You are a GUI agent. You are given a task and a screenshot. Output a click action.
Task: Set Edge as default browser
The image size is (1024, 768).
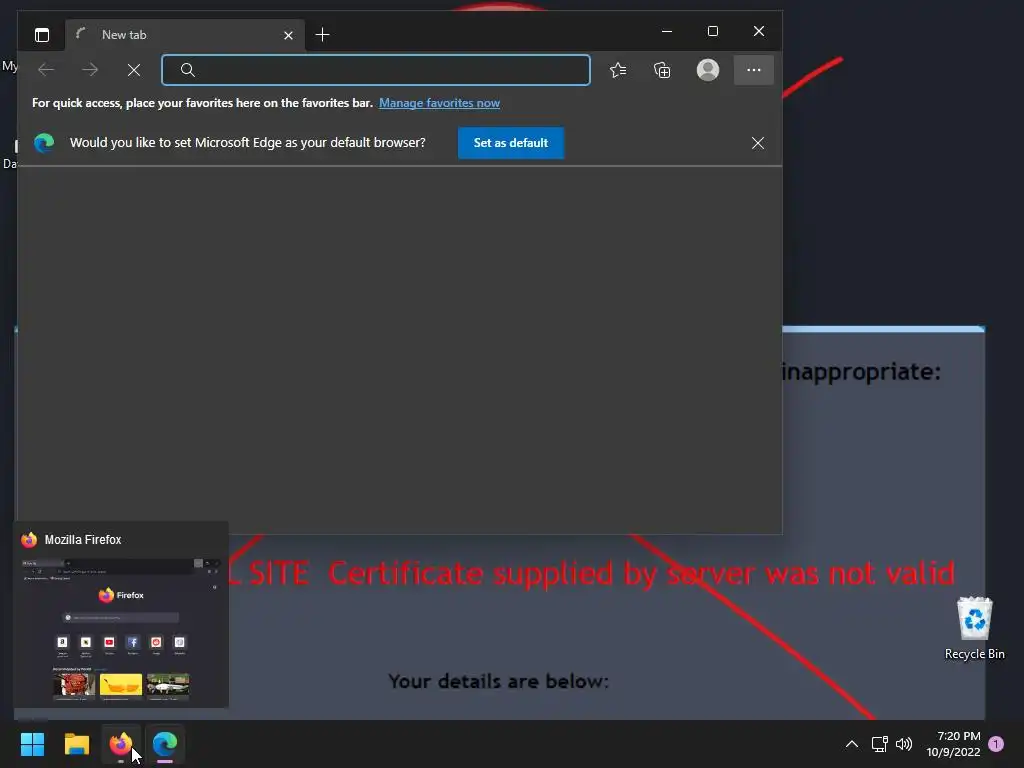tap(511, 143)
